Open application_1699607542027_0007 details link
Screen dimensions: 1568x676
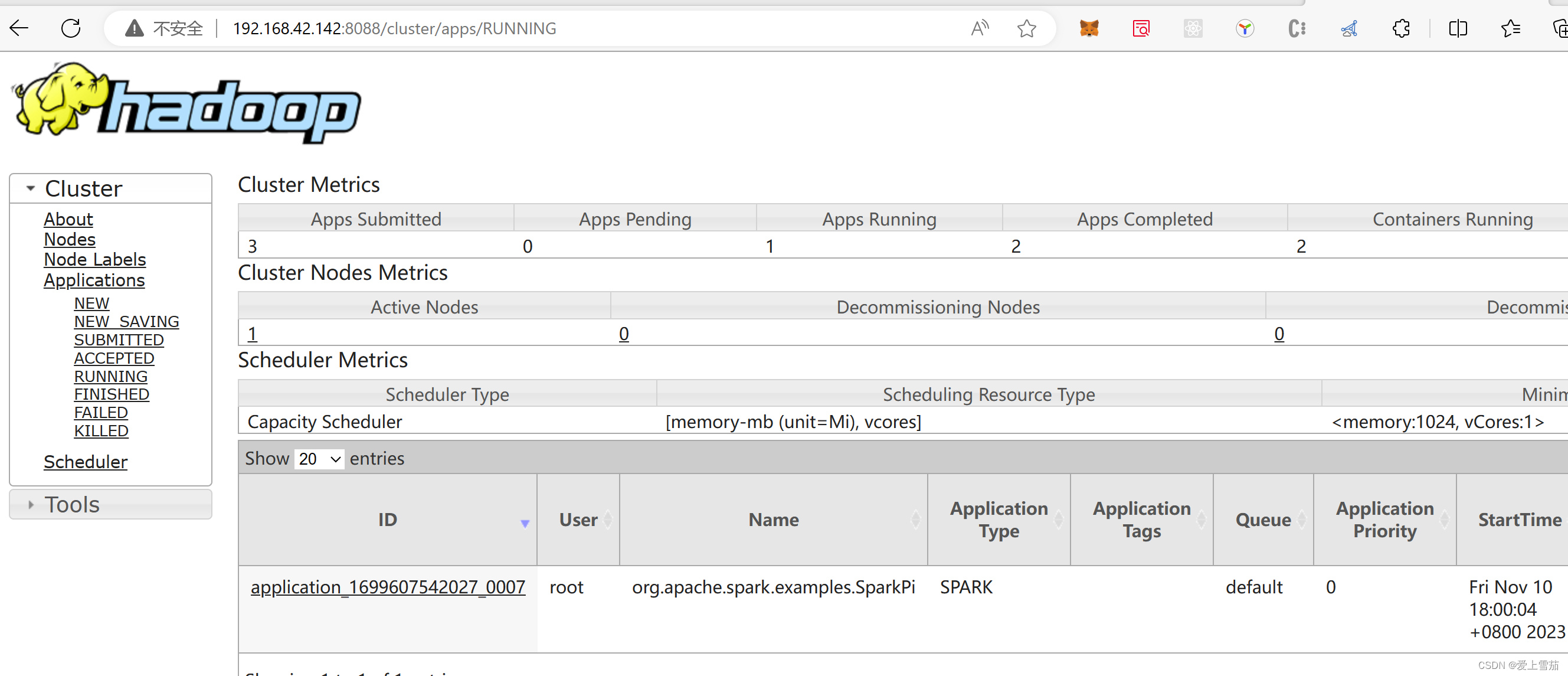[388, 586]
